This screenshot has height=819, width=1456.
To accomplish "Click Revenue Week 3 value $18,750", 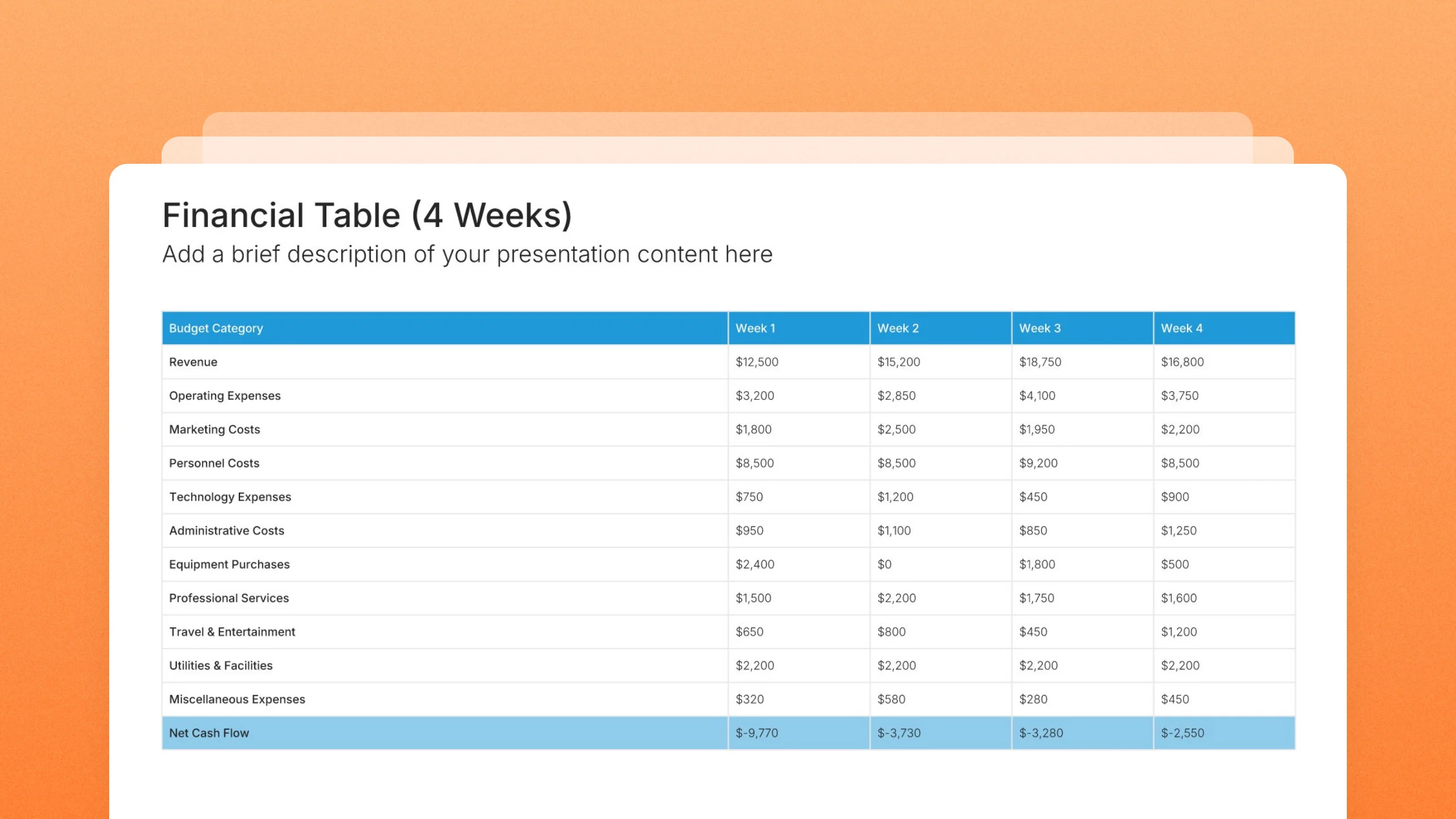I will click(1040, 362).
